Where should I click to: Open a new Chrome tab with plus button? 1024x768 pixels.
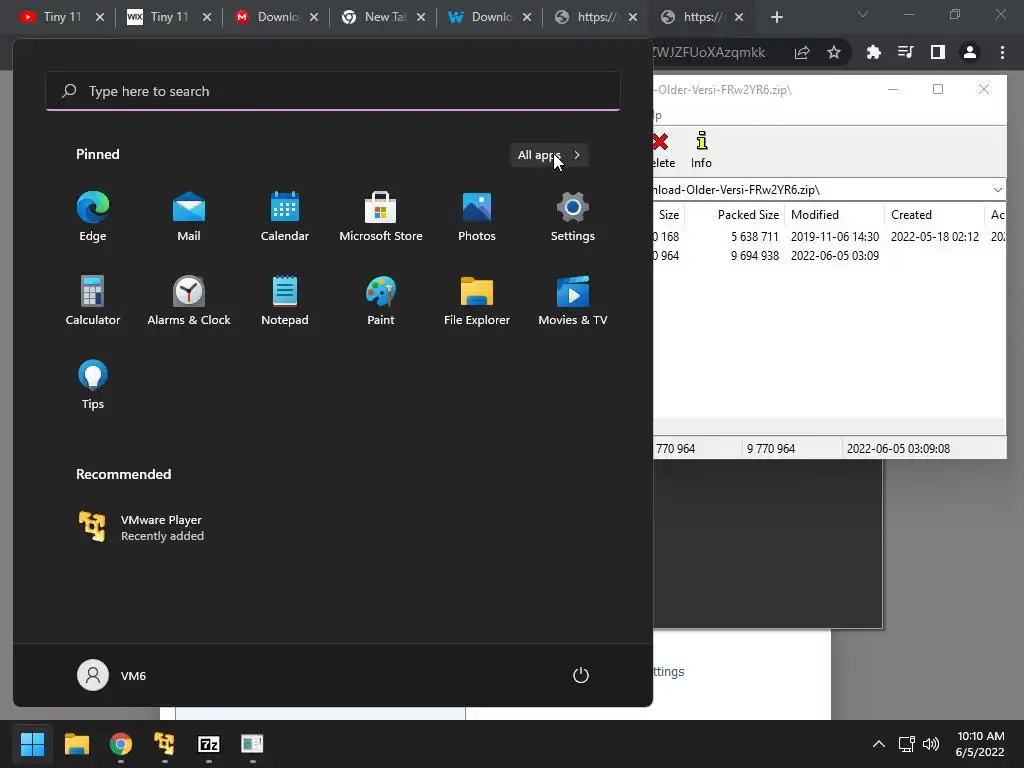tap(776, 17)
